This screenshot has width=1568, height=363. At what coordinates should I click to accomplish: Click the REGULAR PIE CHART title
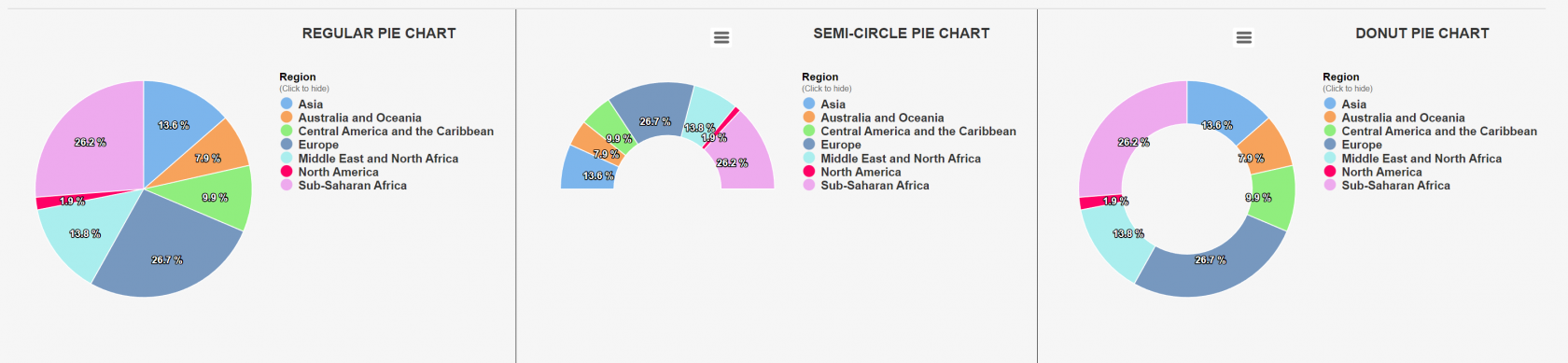tap(379, 34)
